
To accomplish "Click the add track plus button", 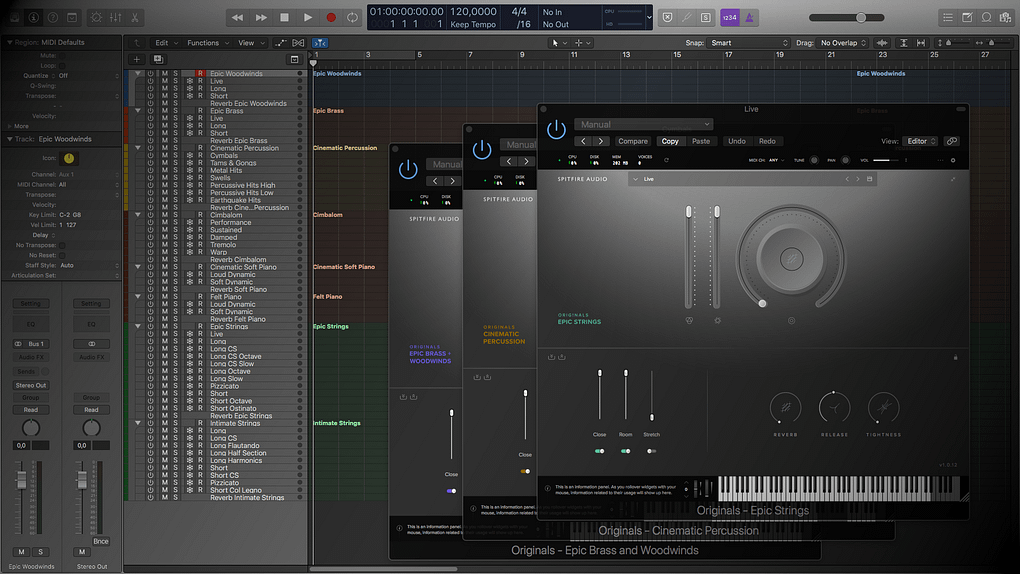I will 137,59.
